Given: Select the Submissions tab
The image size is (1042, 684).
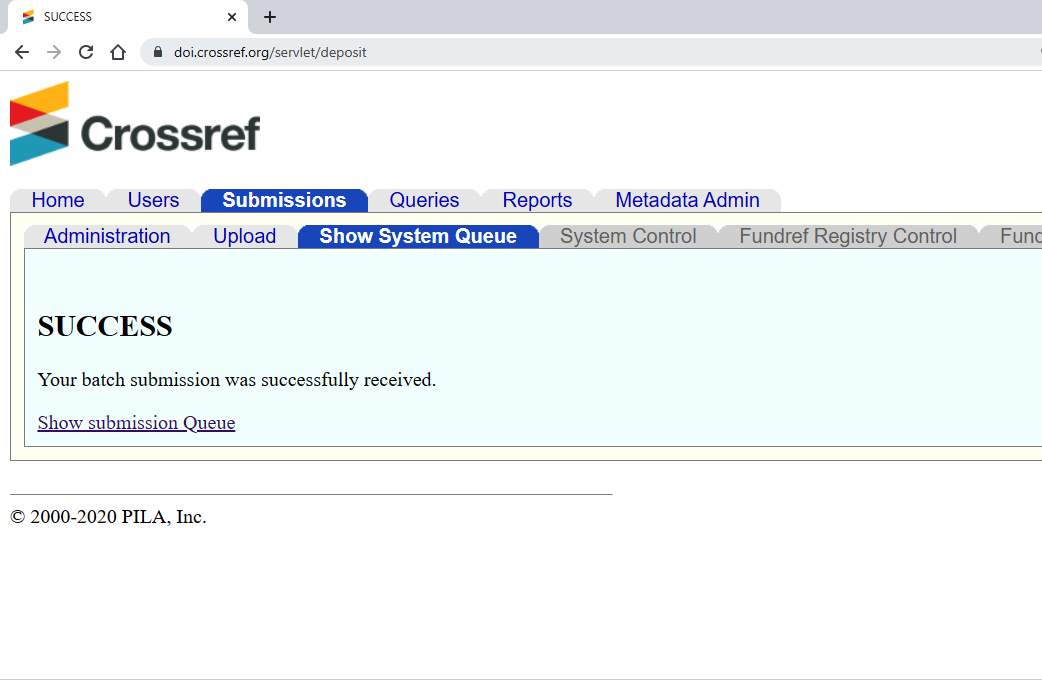Looking at the screenshot, I should [x=284, y=200].
